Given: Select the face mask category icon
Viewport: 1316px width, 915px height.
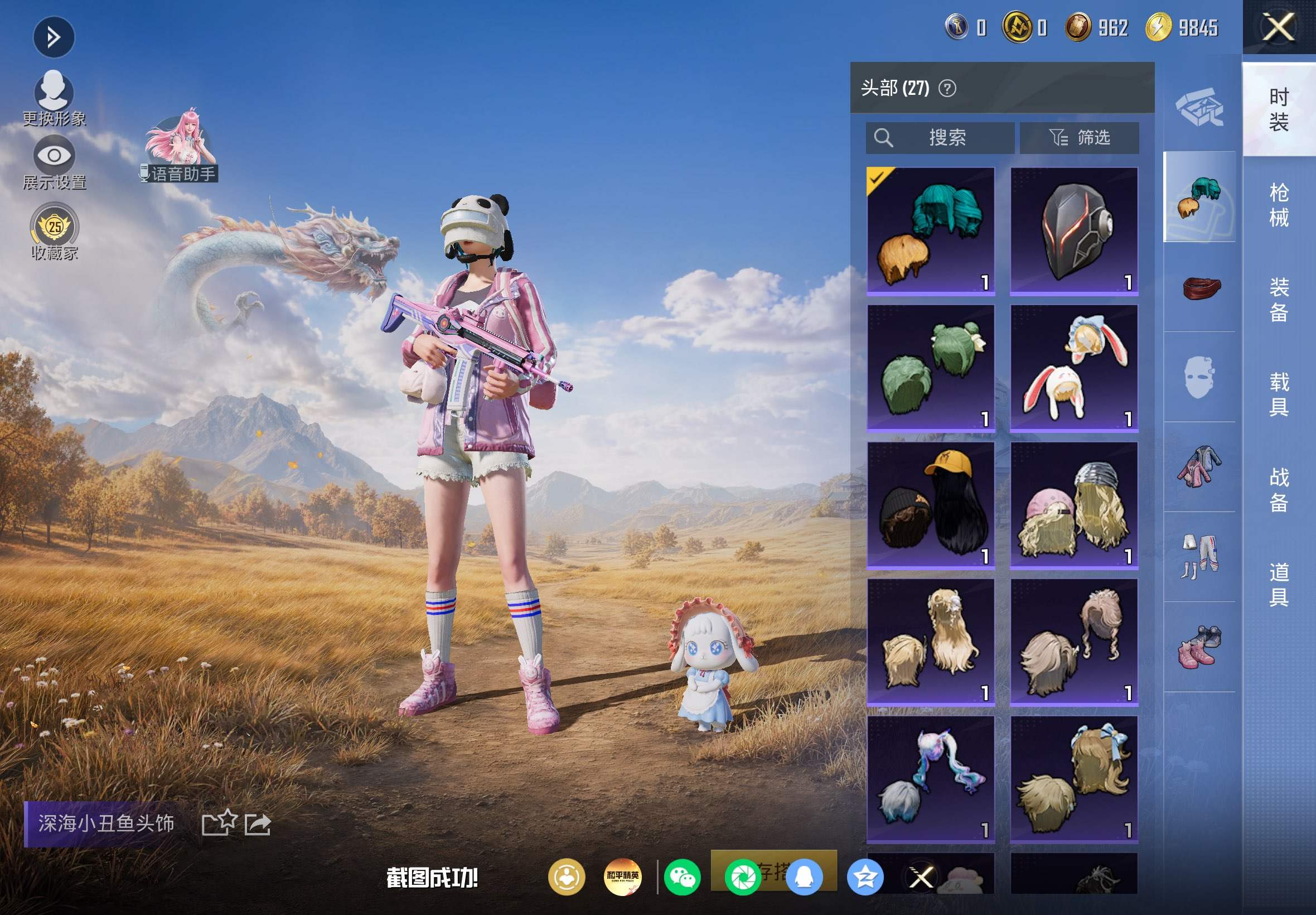Looking at the screenshot, I should tap(1199, 377).
